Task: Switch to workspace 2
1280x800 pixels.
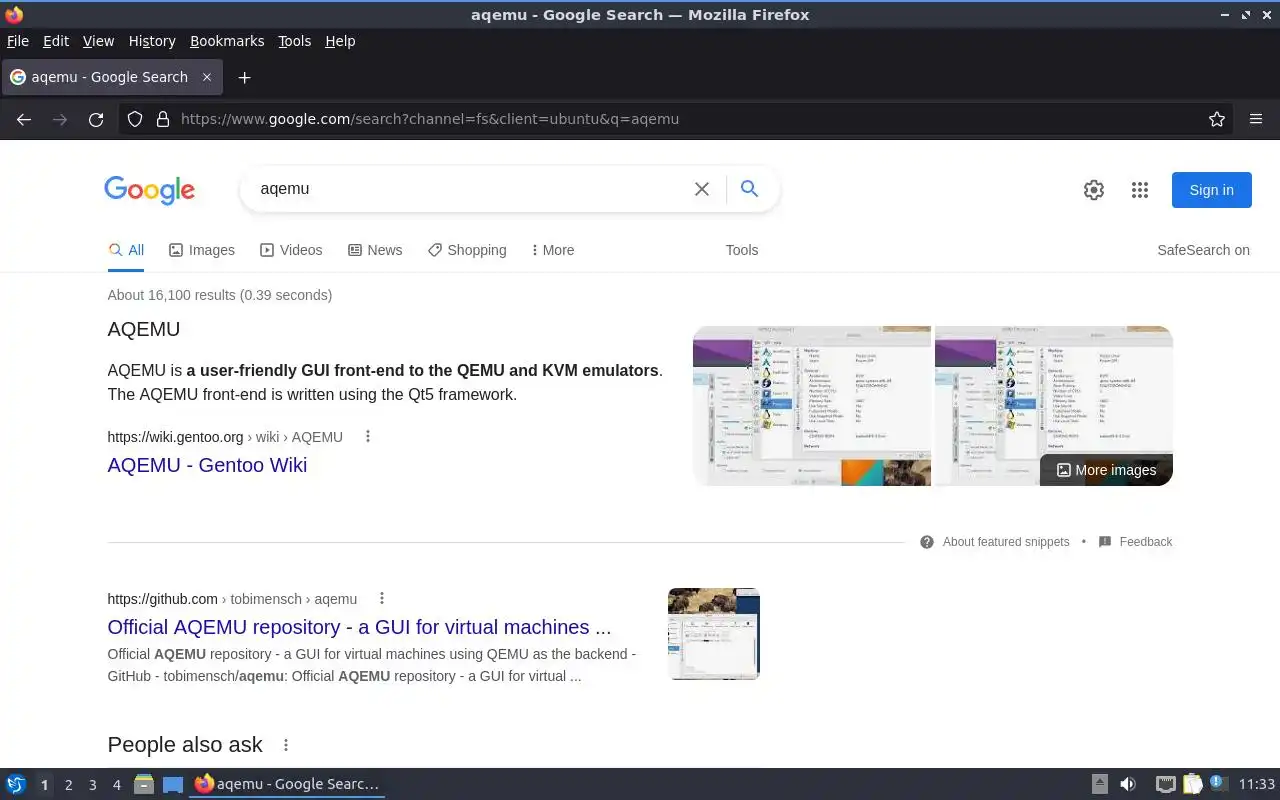Action: (68, 785)
